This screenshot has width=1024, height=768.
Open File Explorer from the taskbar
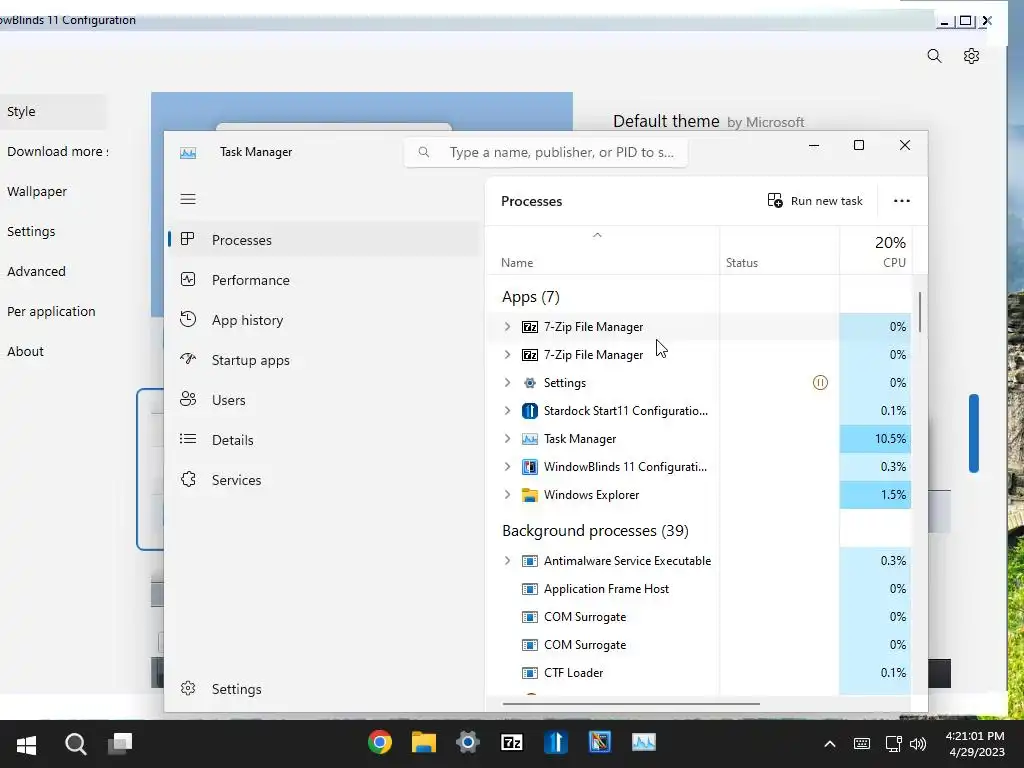pyautogui.click(x=424, y=743)
